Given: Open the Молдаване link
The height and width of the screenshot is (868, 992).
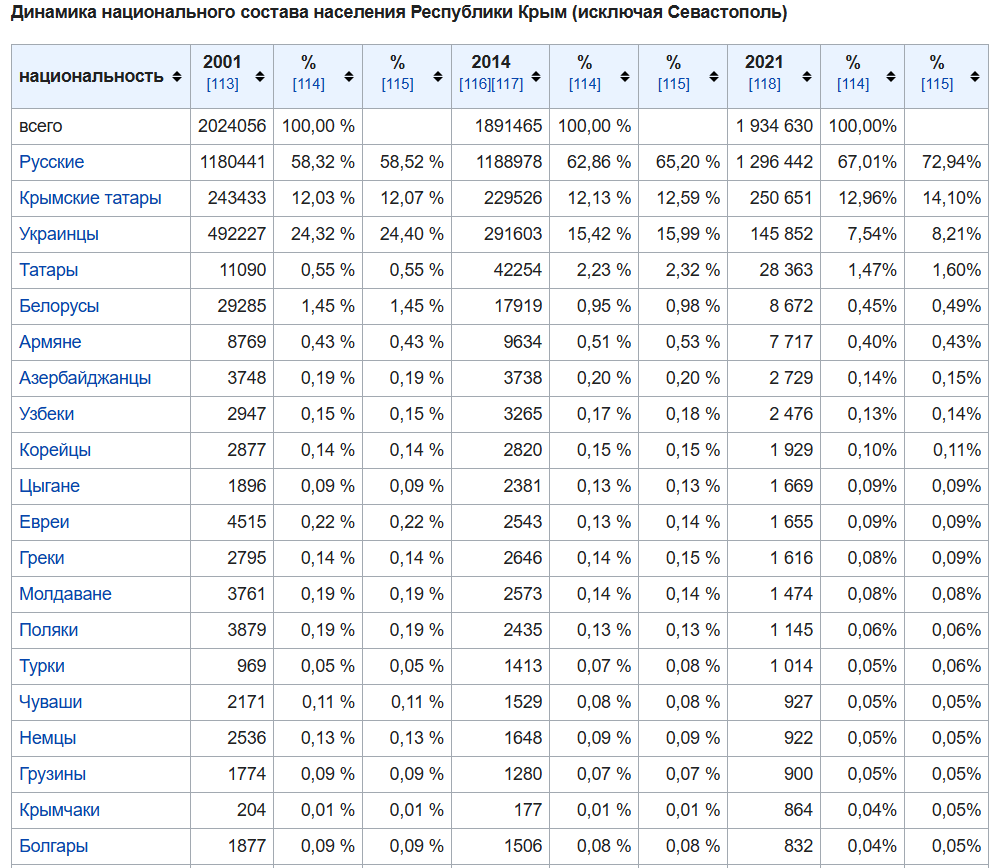Looking at the screenshot, I should 65,595.
